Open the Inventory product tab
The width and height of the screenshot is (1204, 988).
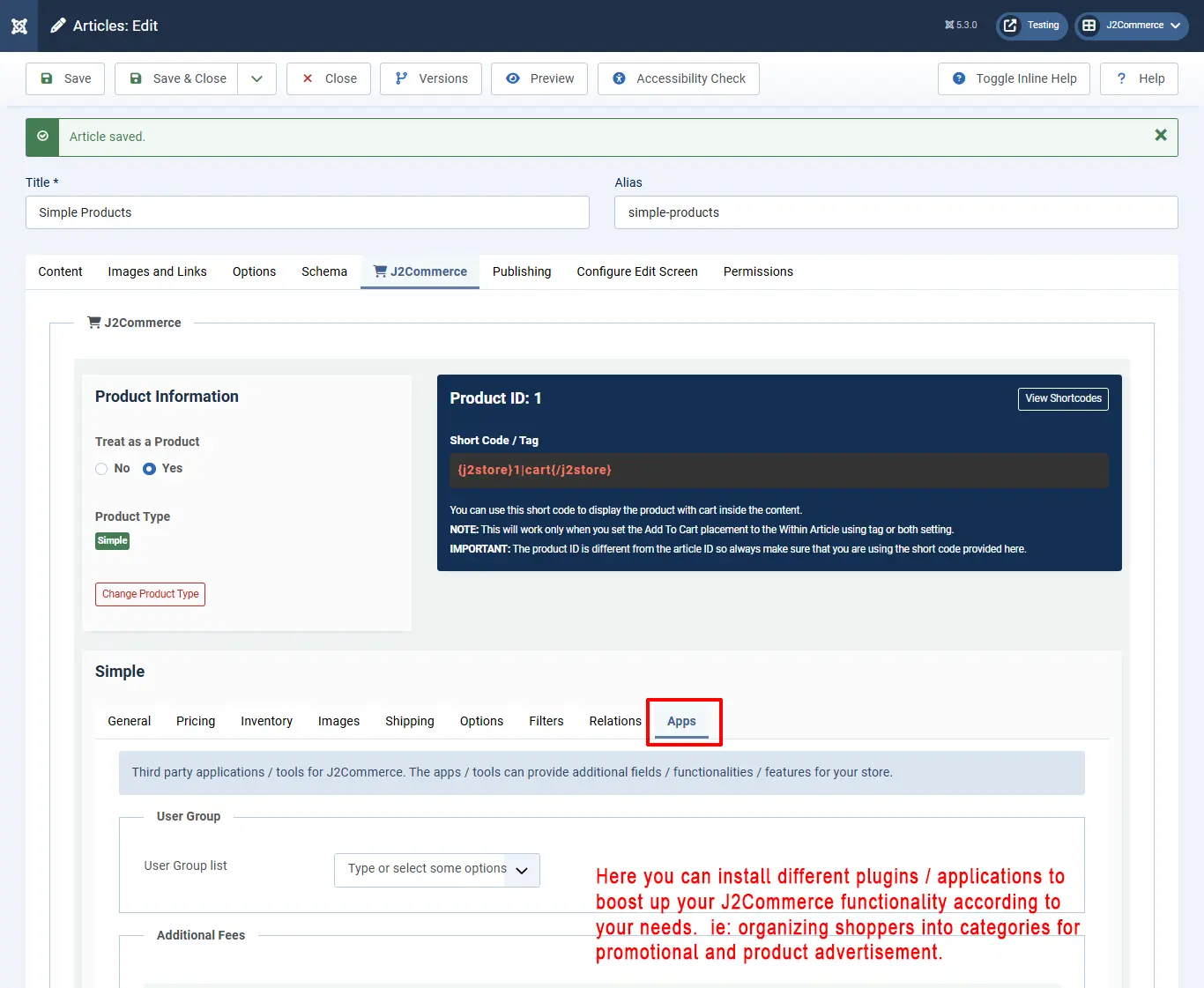click(266, 721)
